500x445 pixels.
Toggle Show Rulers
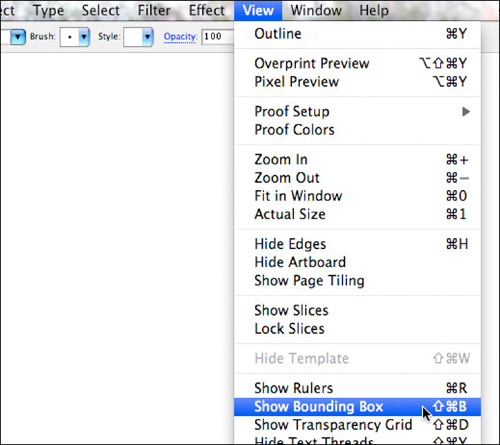(357, 388)
